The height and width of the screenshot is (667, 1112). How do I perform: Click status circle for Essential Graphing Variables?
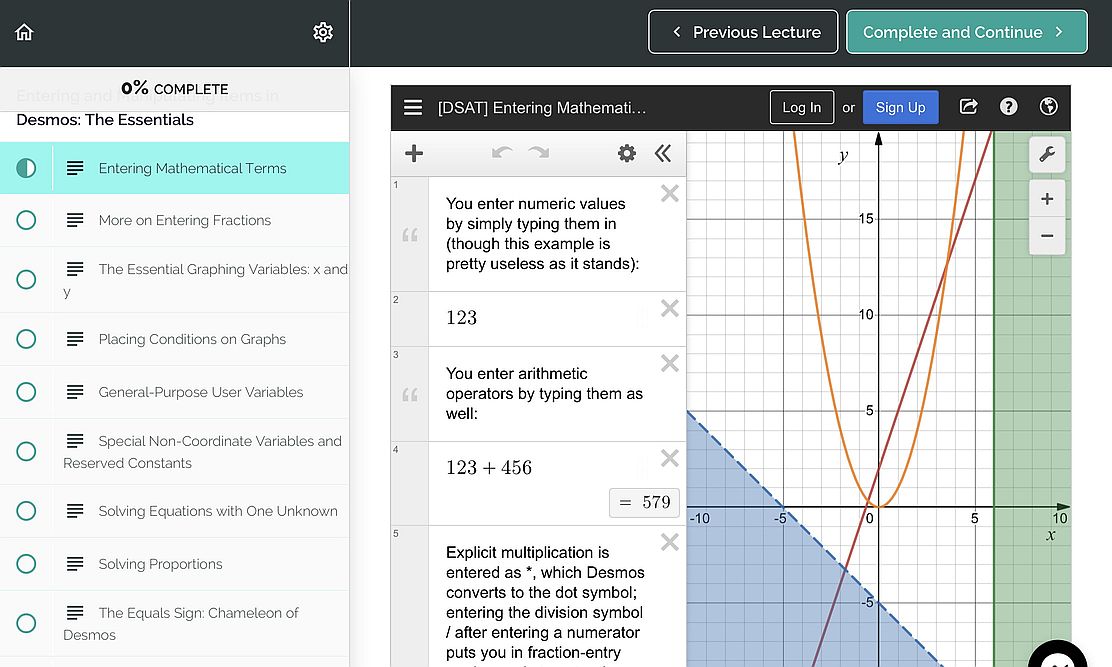[26, 279]
